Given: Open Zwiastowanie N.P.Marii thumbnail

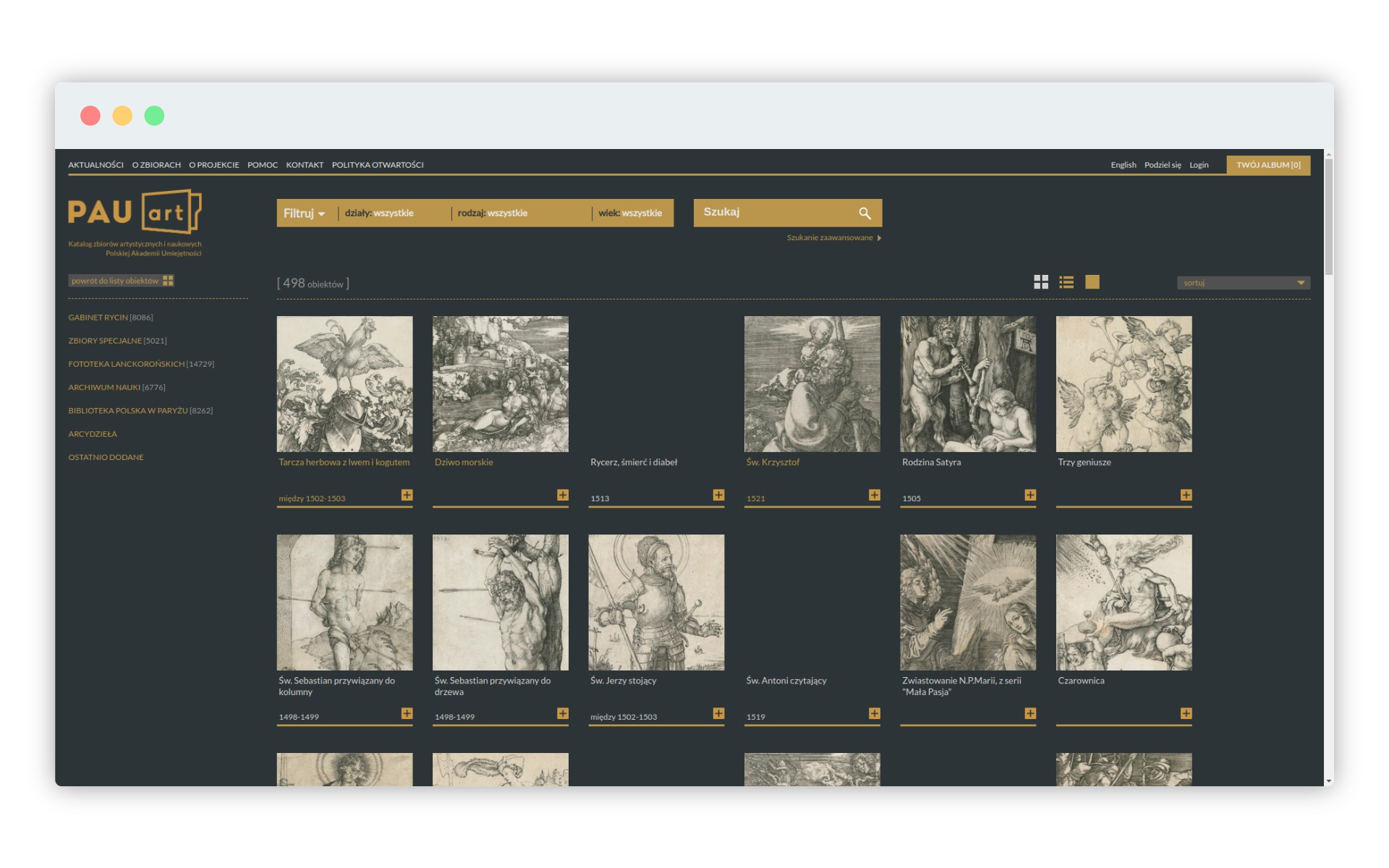Looking at the screenshot, I should [x=968, y=603].
